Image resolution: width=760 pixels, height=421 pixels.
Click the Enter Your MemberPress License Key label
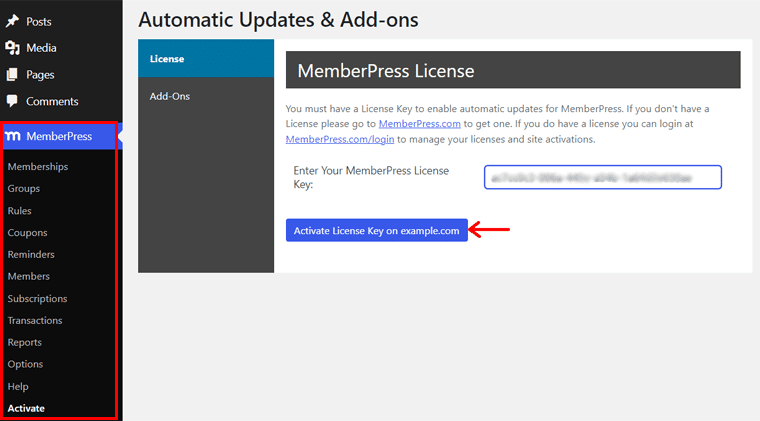tap(371, 177)
